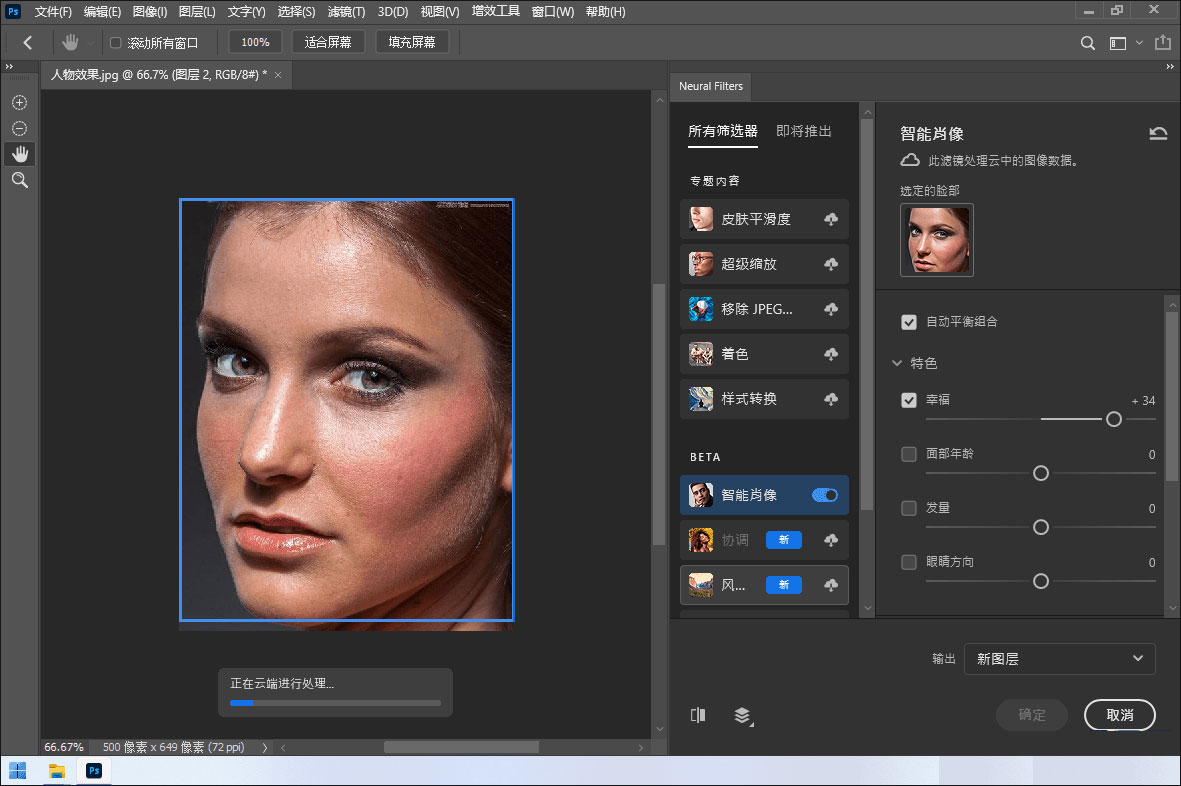The image size is (1181, 786).
Task: Select the zoom in tool
Action: pyautogui.click(x=19, y=103)
